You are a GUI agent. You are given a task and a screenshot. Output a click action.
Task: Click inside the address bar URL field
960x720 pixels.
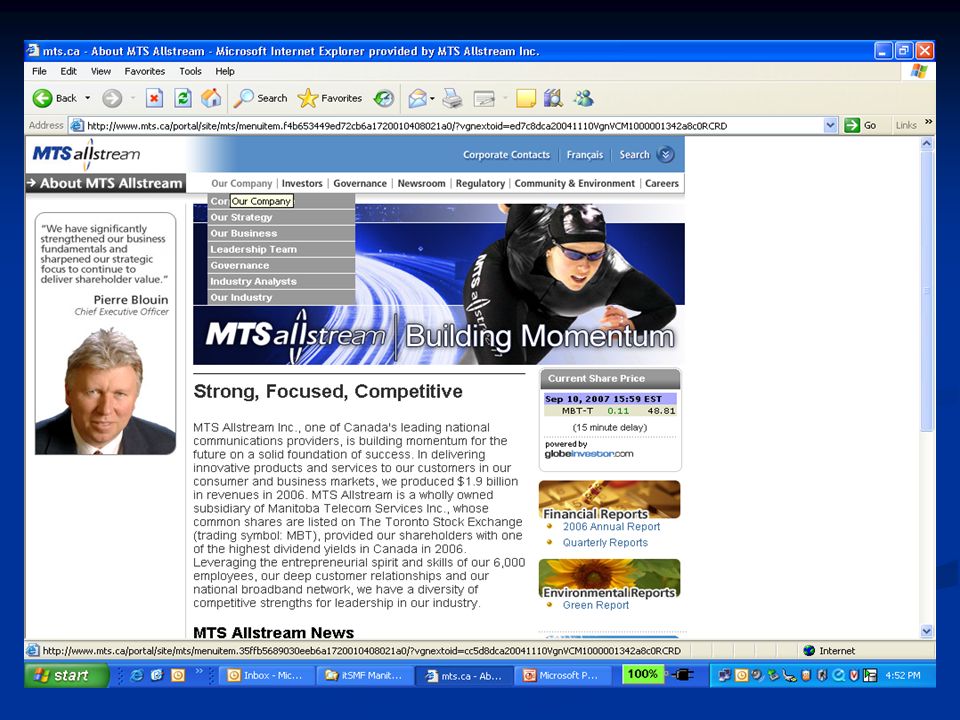click(453, 126)
